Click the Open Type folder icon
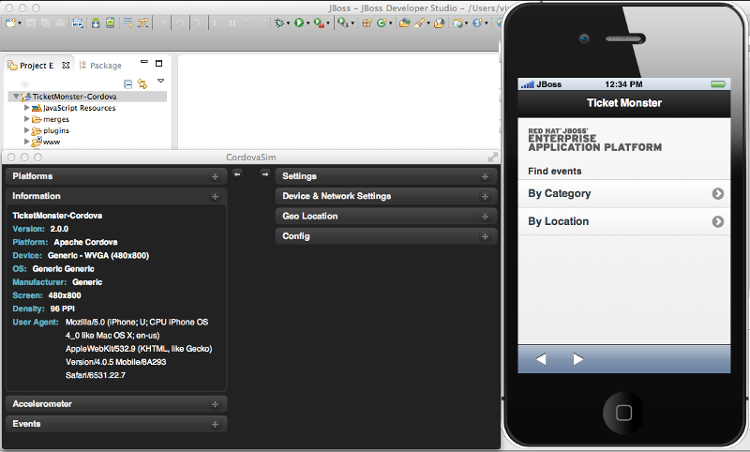Image resolution: width=750 pixels, height=452 pixels. 405,22
